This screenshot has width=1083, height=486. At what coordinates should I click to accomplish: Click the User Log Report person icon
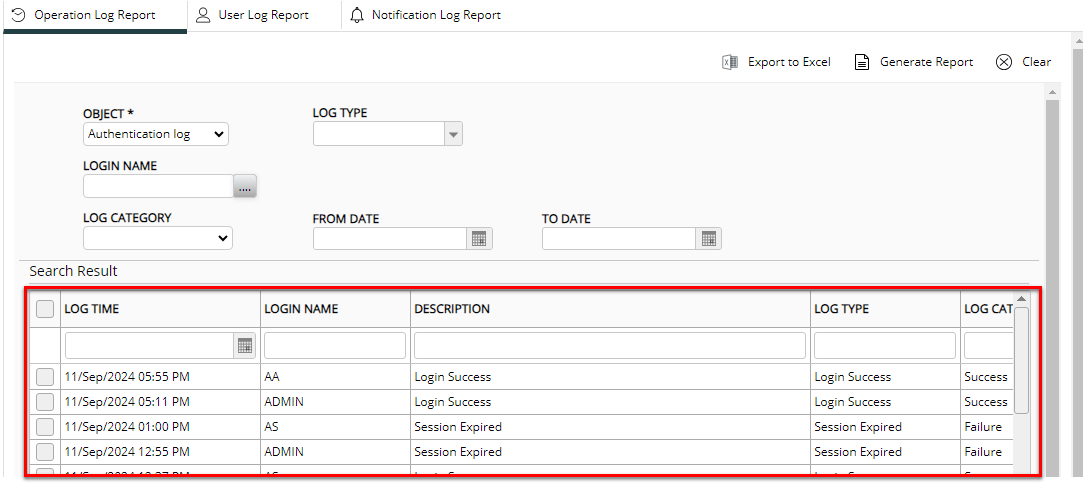tap(203, 15)
